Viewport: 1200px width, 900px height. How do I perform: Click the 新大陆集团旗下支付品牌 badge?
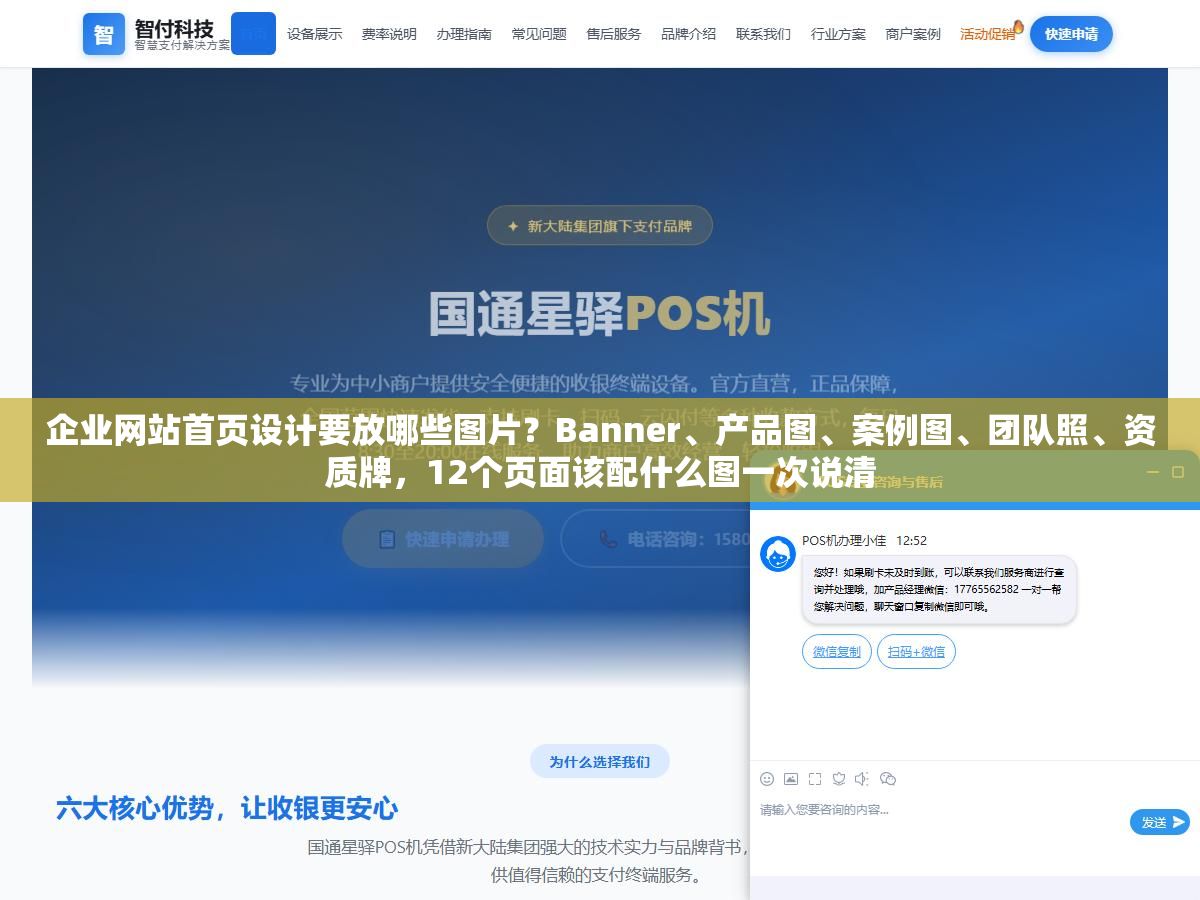tap(599, 226)
